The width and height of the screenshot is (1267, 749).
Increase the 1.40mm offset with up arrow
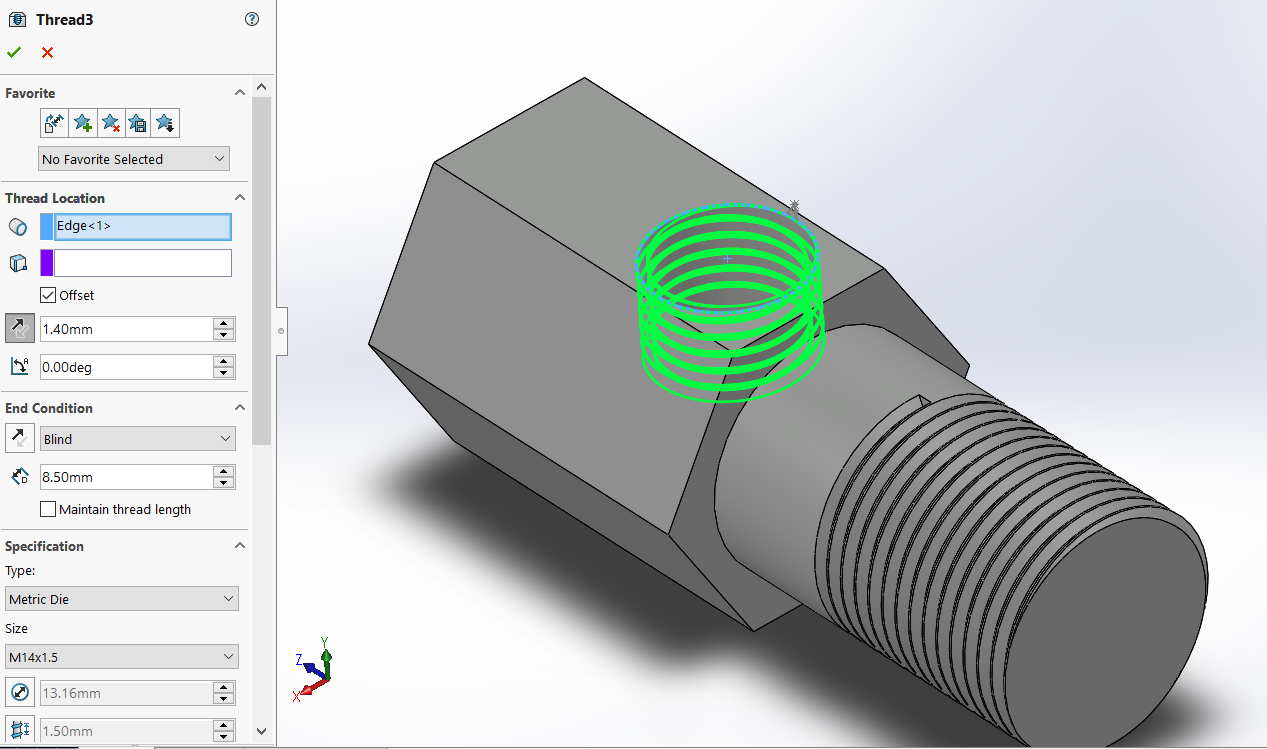pyautogui.click(x=224, y=323)
